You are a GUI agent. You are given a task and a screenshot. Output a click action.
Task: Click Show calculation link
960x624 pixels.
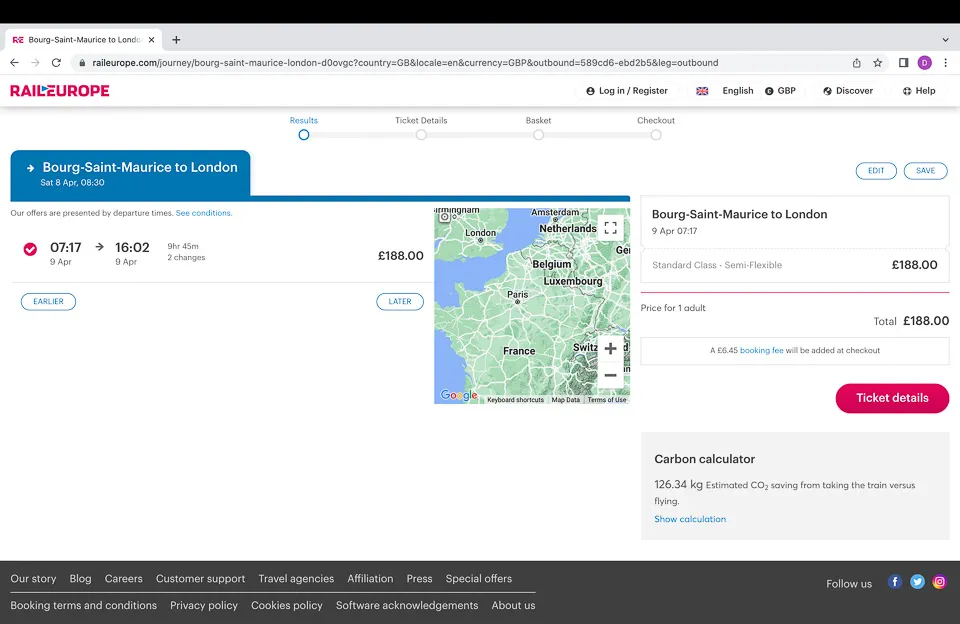click(x=690, y=519)
